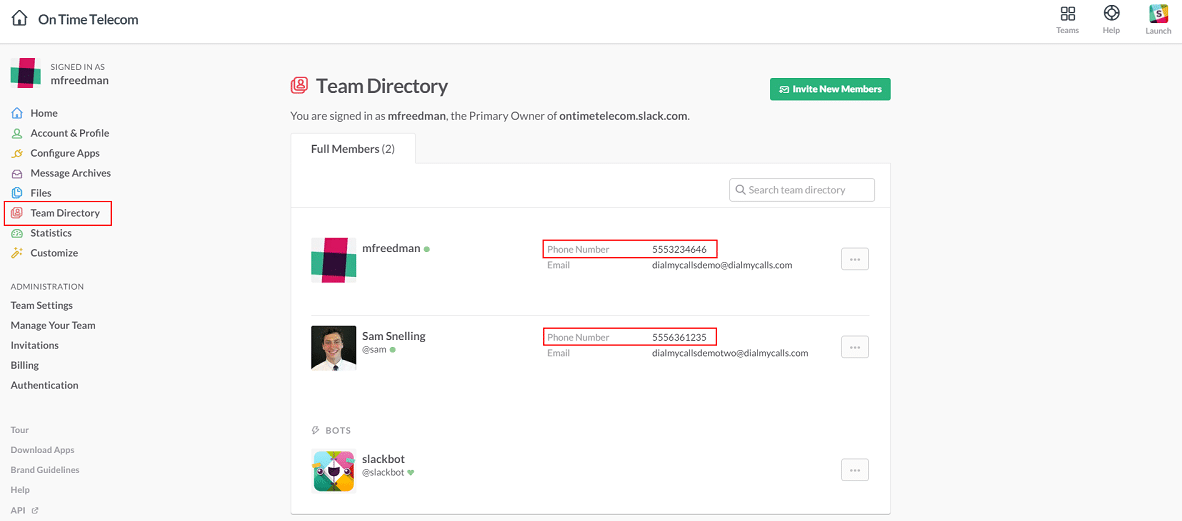
Task: Click the Invite New Members button
Action: tap(829, 89)
